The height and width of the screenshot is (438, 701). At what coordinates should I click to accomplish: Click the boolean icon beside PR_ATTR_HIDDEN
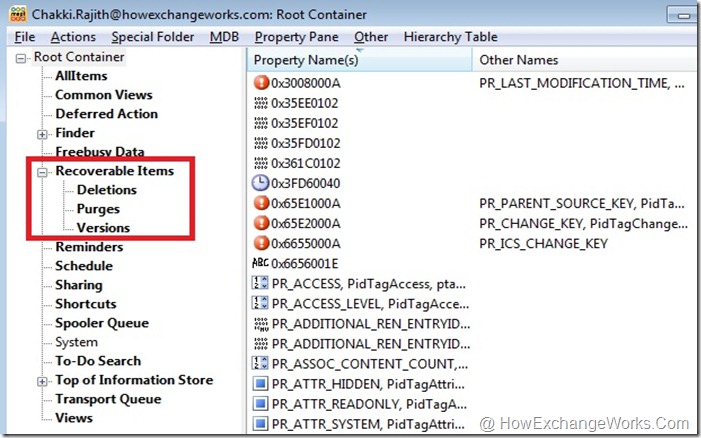point(262,383)
